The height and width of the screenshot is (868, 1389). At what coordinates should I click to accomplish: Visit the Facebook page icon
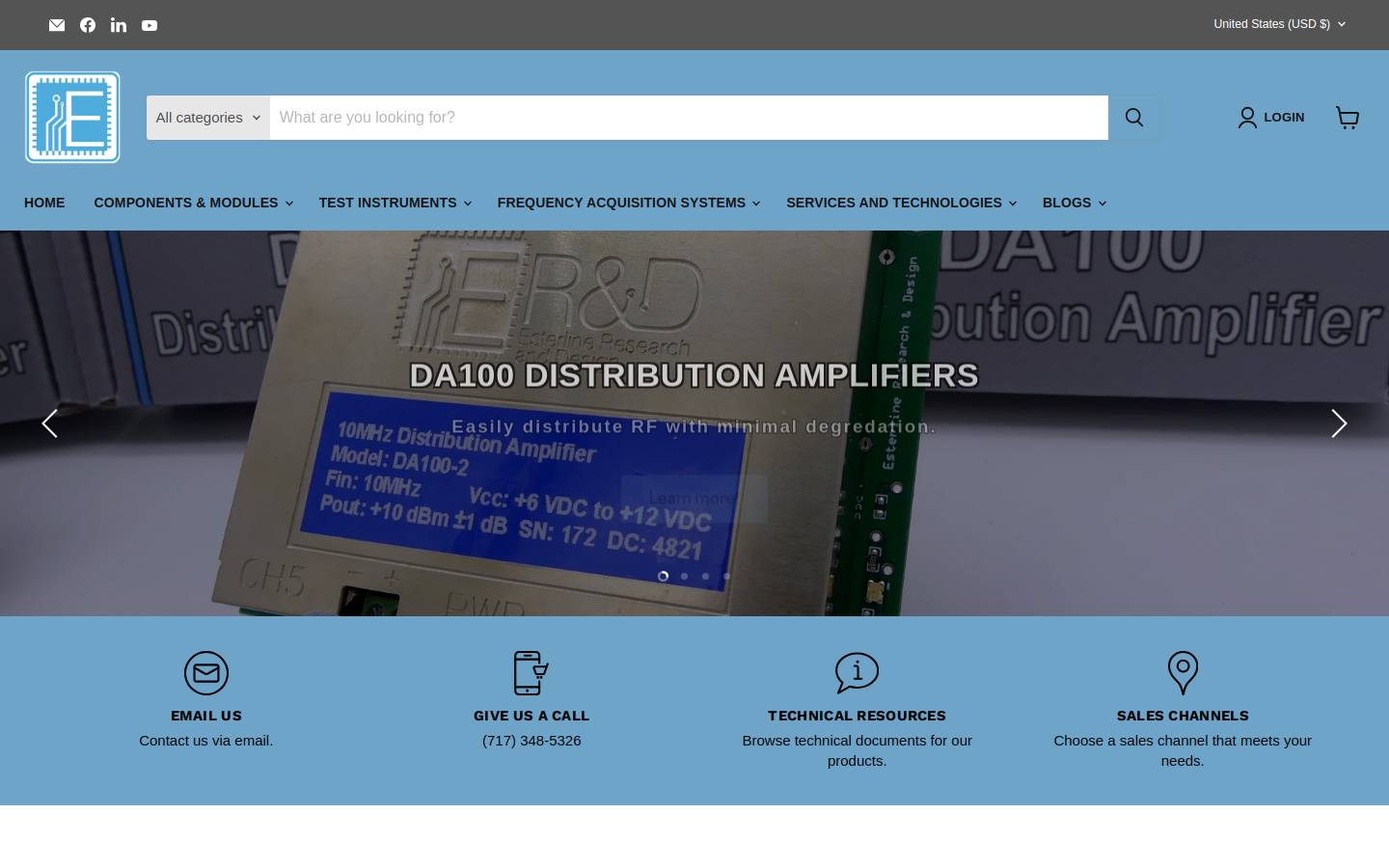pos(88,25)
